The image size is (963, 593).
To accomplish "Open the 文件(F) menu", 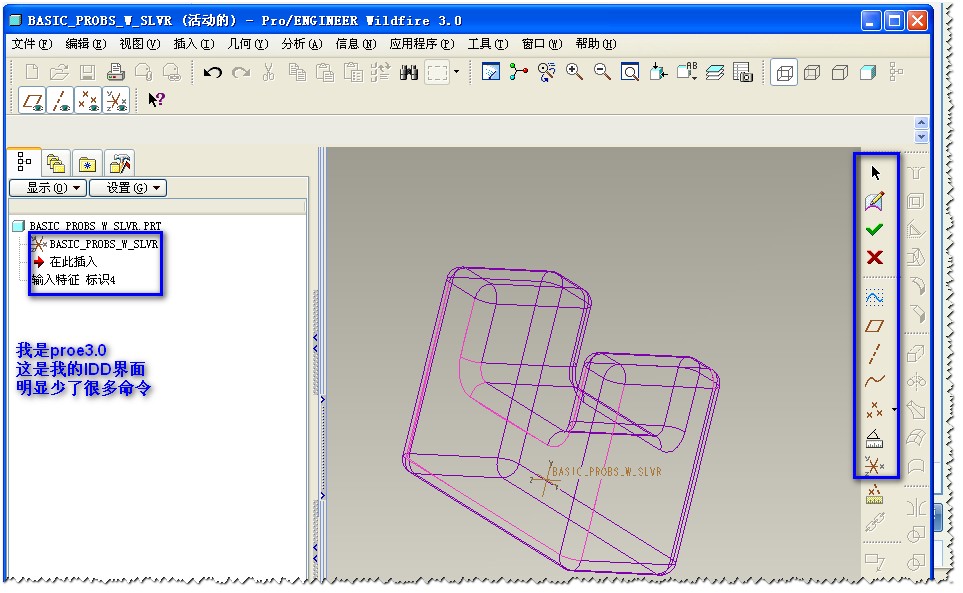I will [32, 44].
